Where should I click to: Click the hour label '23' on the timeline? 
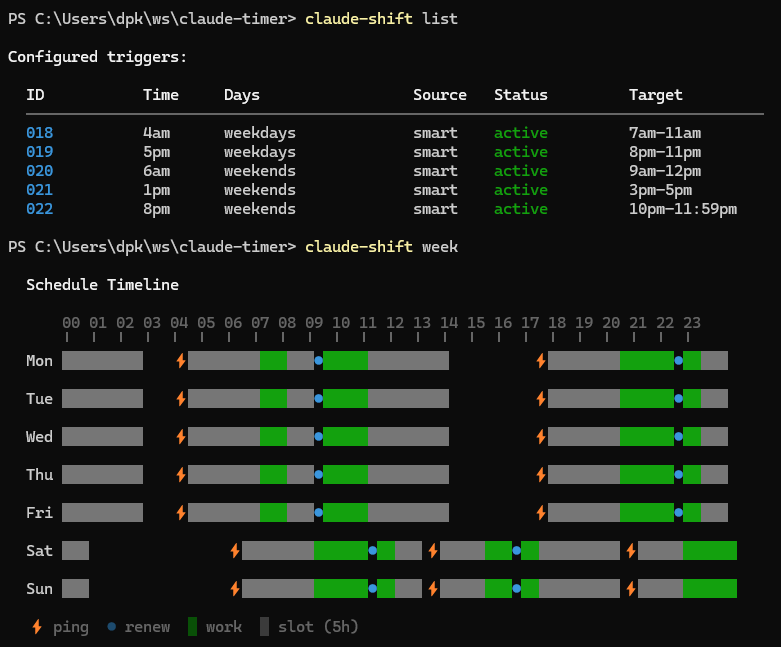click(x=692, y=323)
